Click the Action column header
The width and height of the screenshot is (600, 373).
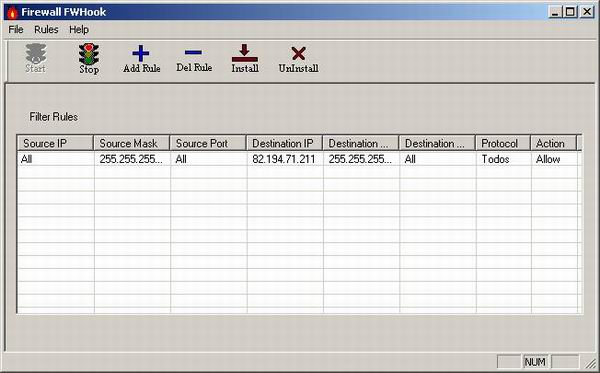553,143
